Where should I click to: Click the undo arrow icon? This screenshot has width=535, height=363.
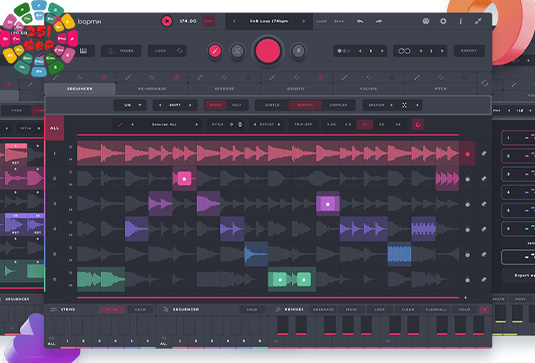coord(360,21)
